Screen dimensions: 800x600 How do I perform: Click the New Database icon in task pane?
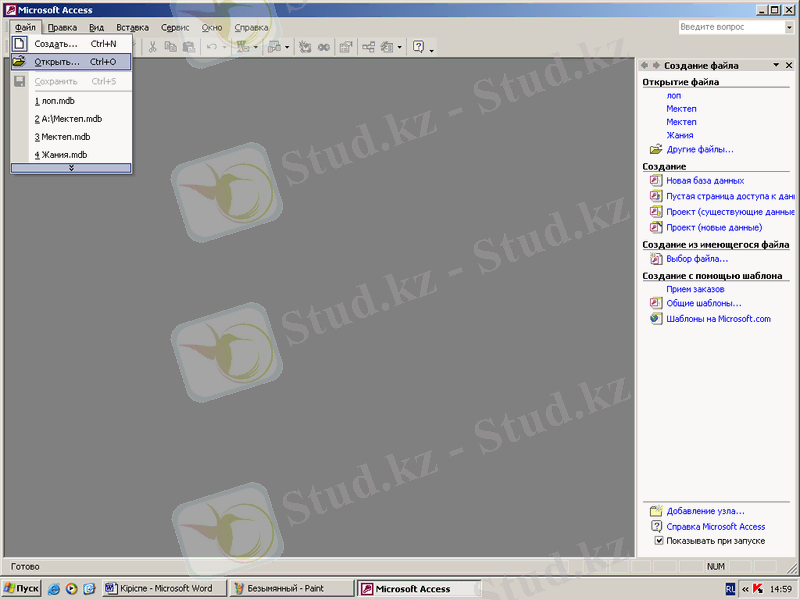pos(656,181)
